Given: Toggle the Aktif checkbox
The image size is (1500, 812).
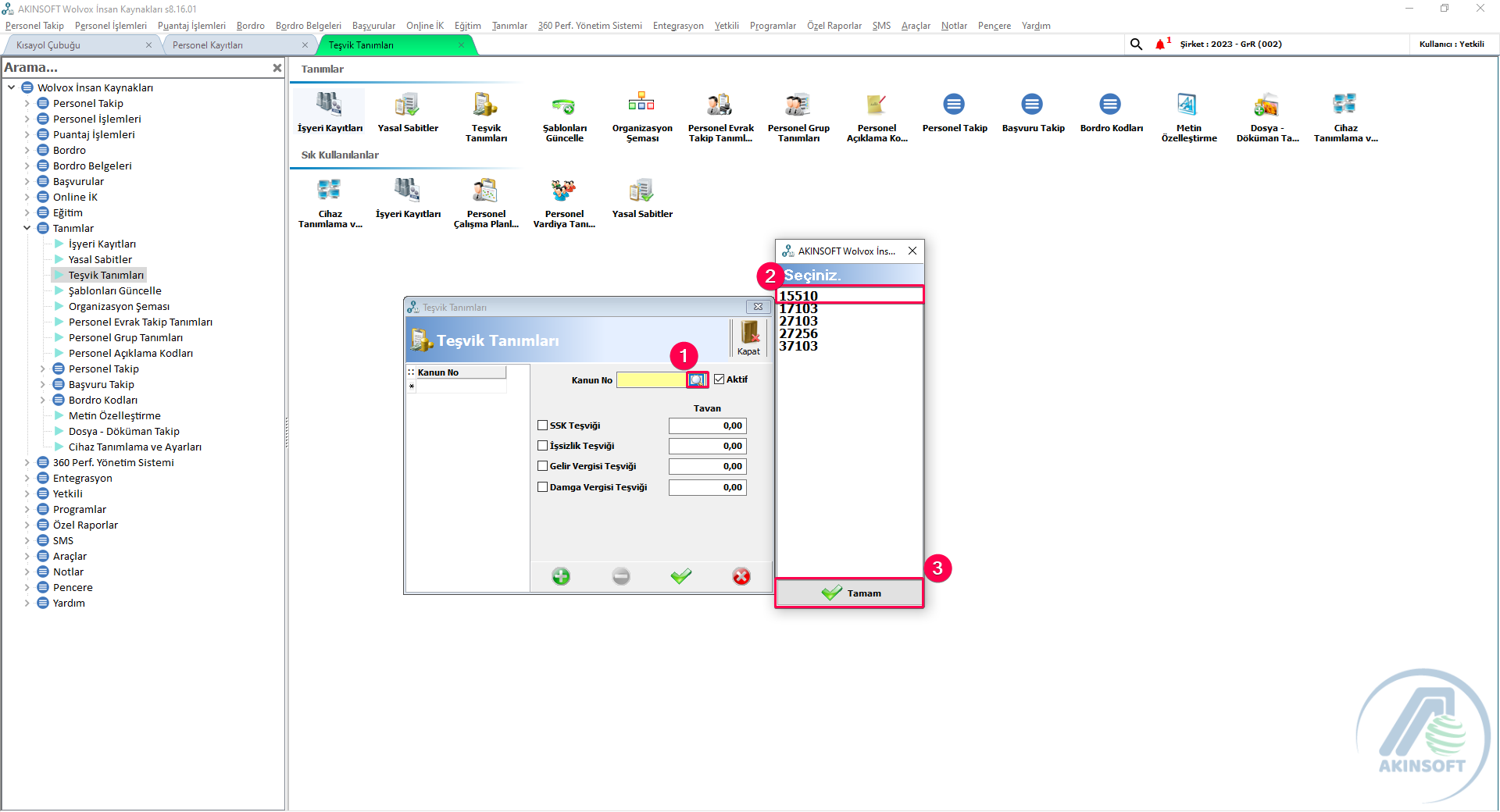Looking at the screenshot, I should tap(720, 379).
